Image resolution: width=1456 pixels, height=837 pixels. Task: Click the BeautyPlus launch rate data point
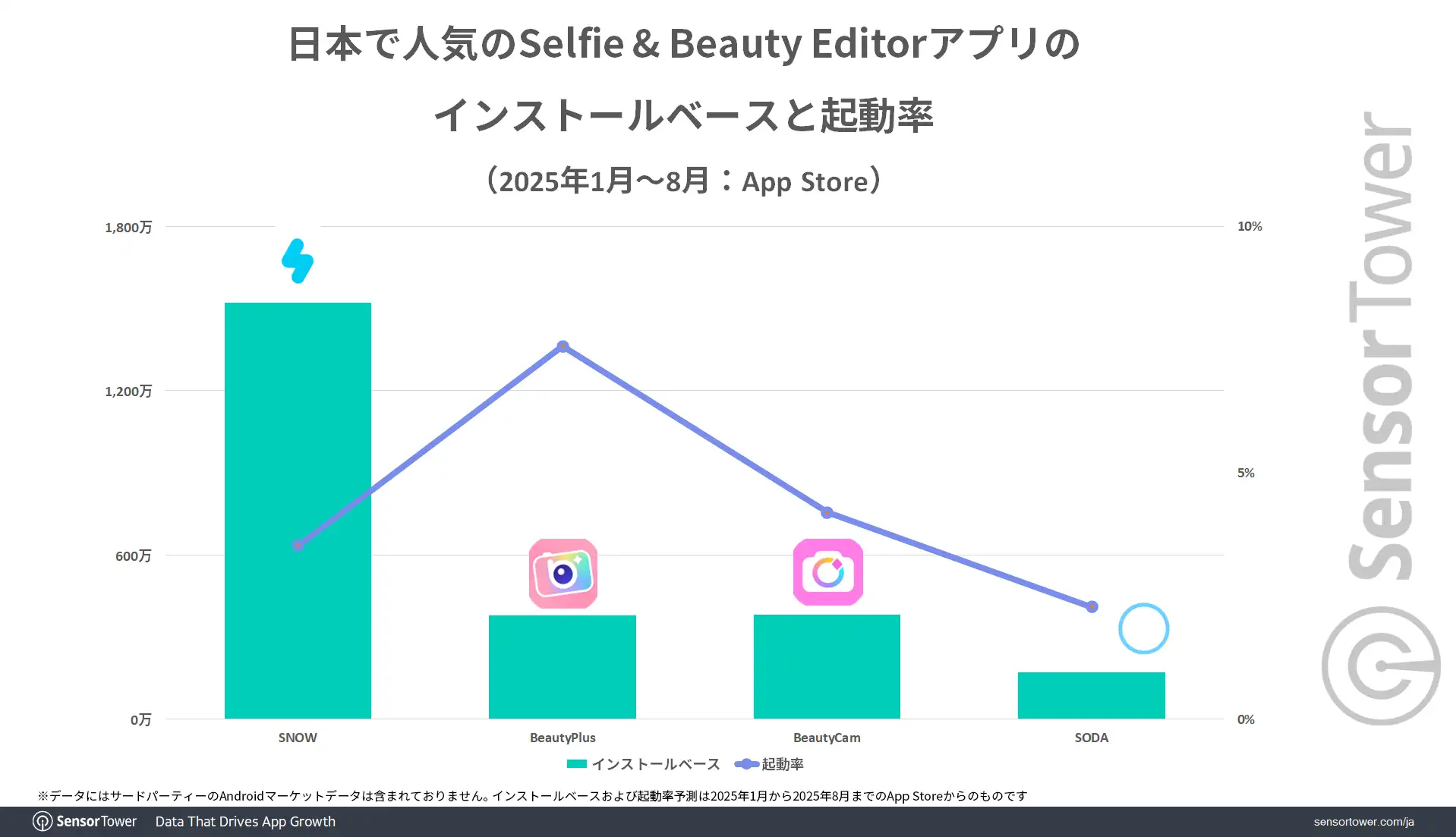[563, 347]
